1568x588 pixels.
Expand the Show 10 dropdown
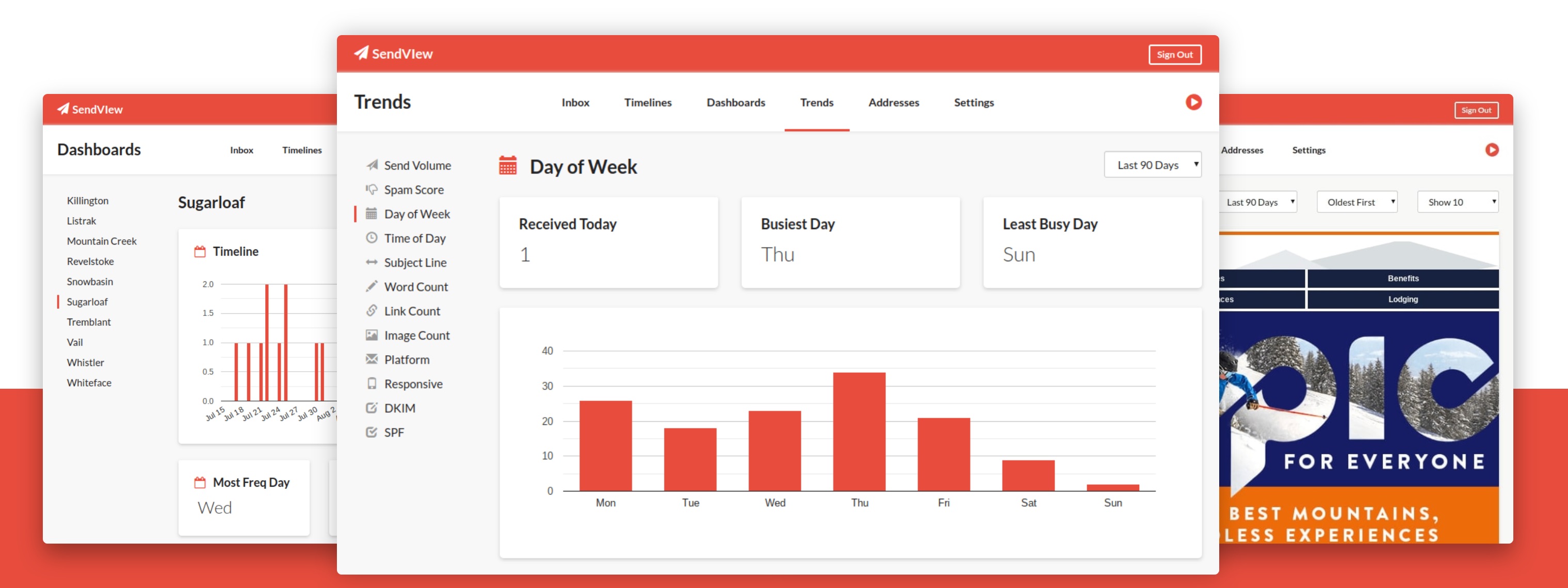(1457, 202)
